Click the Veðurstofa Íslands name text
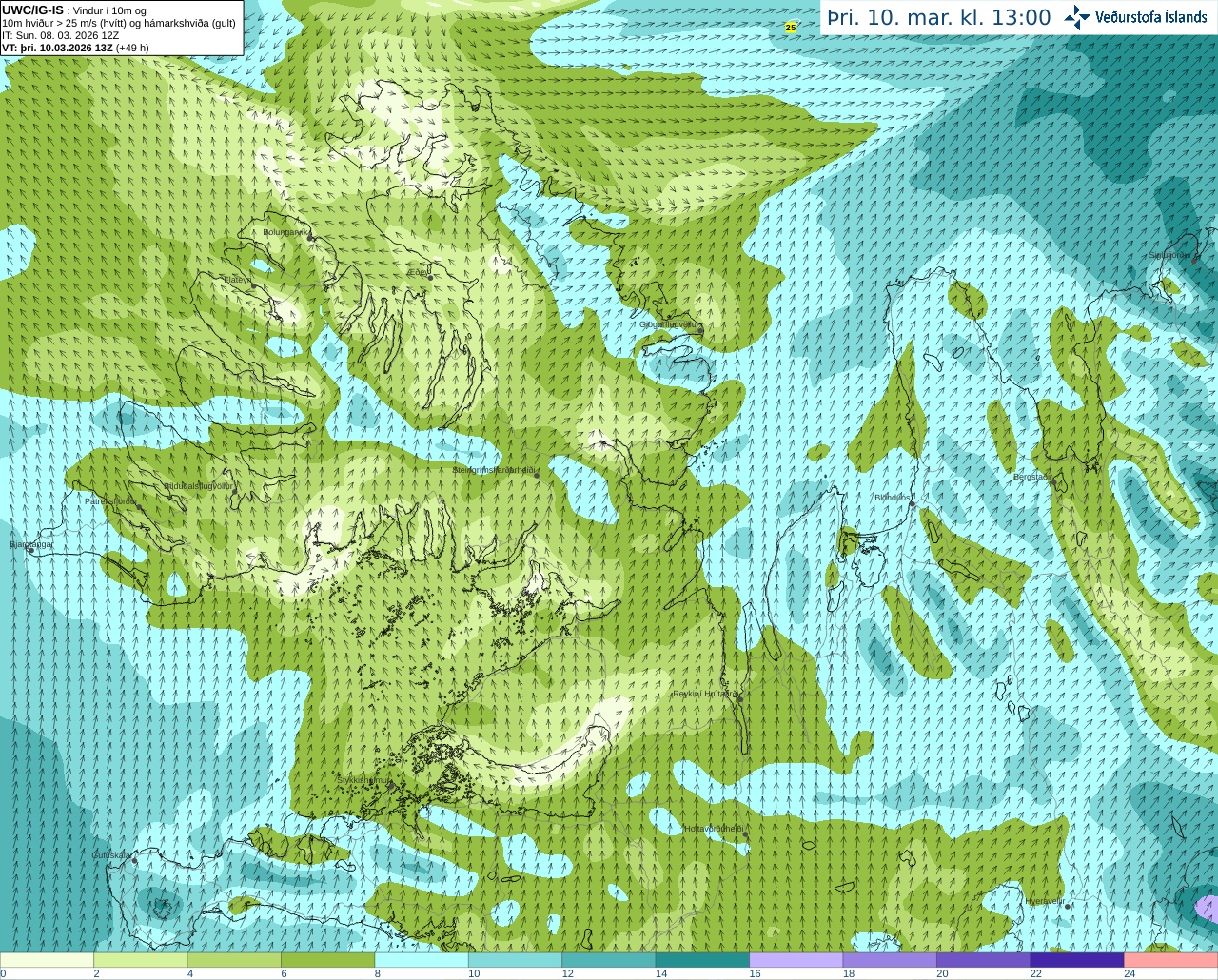The width and height of the screenshot is (1218, 980). tap(1151, 17)
